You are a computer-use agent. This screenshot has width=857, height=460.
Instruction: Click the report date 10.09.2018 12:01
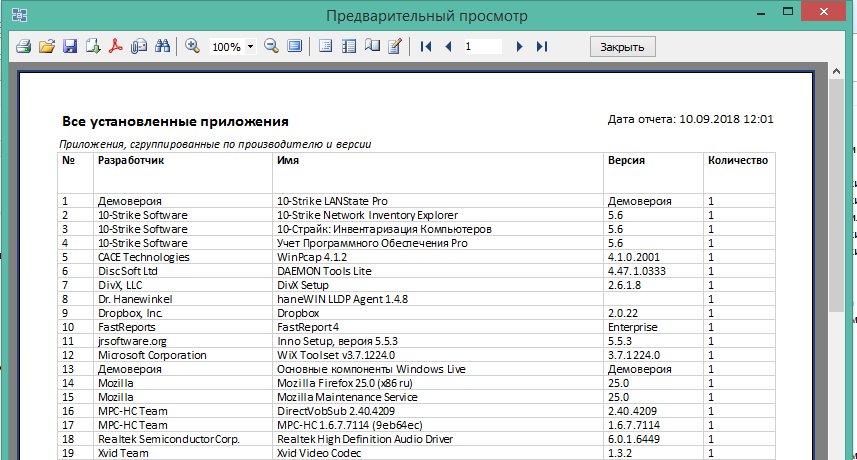point(726,119)
